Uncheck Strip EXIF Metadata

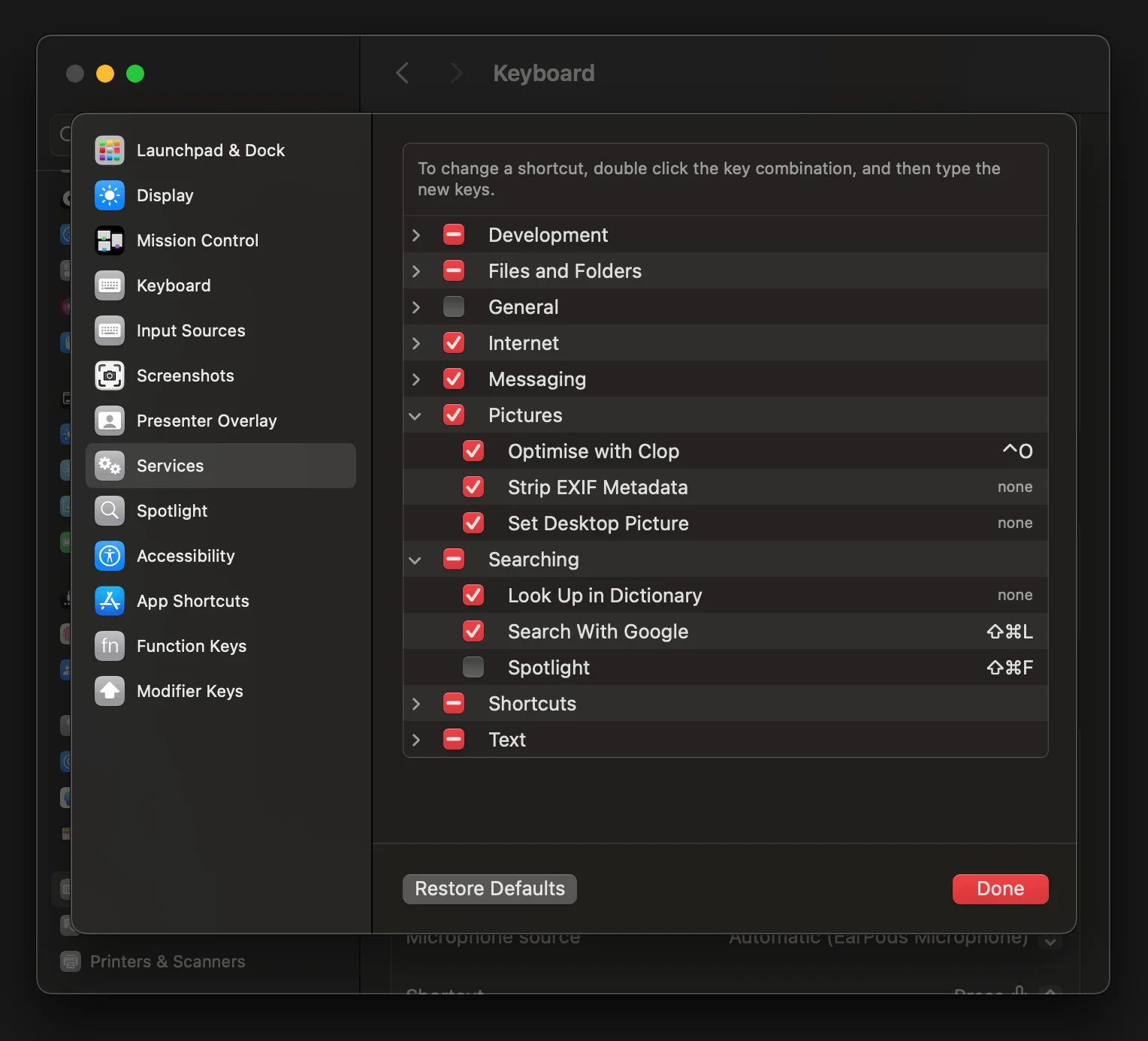point(473,487)
